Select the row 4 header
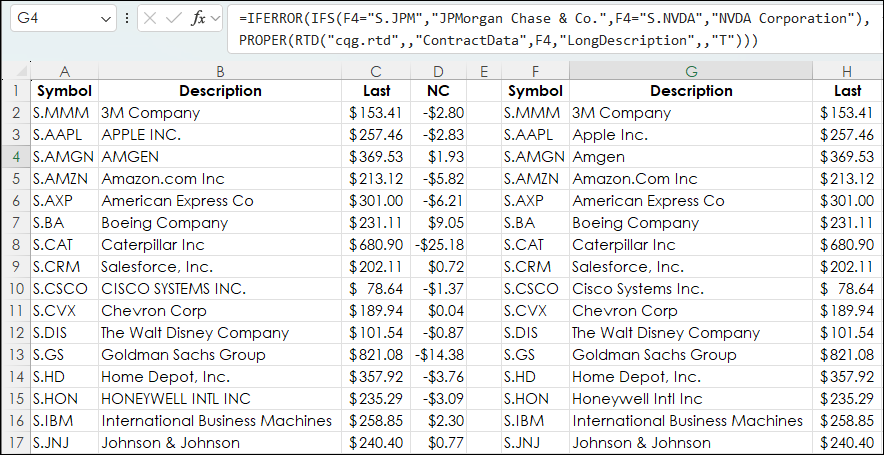The image size is (884, 455). (x=15, y=156)
